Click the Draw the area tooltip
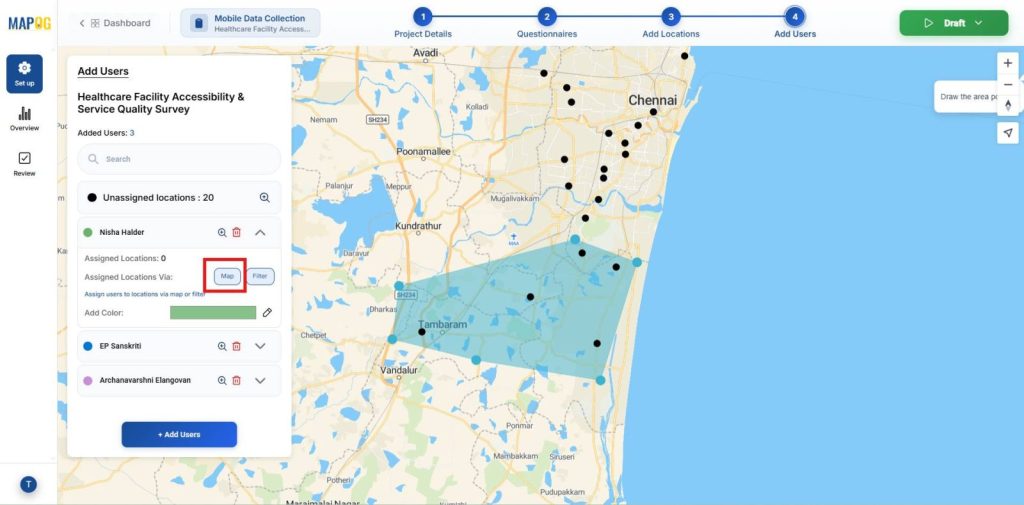1024x505 pixels. coord(967,97)
